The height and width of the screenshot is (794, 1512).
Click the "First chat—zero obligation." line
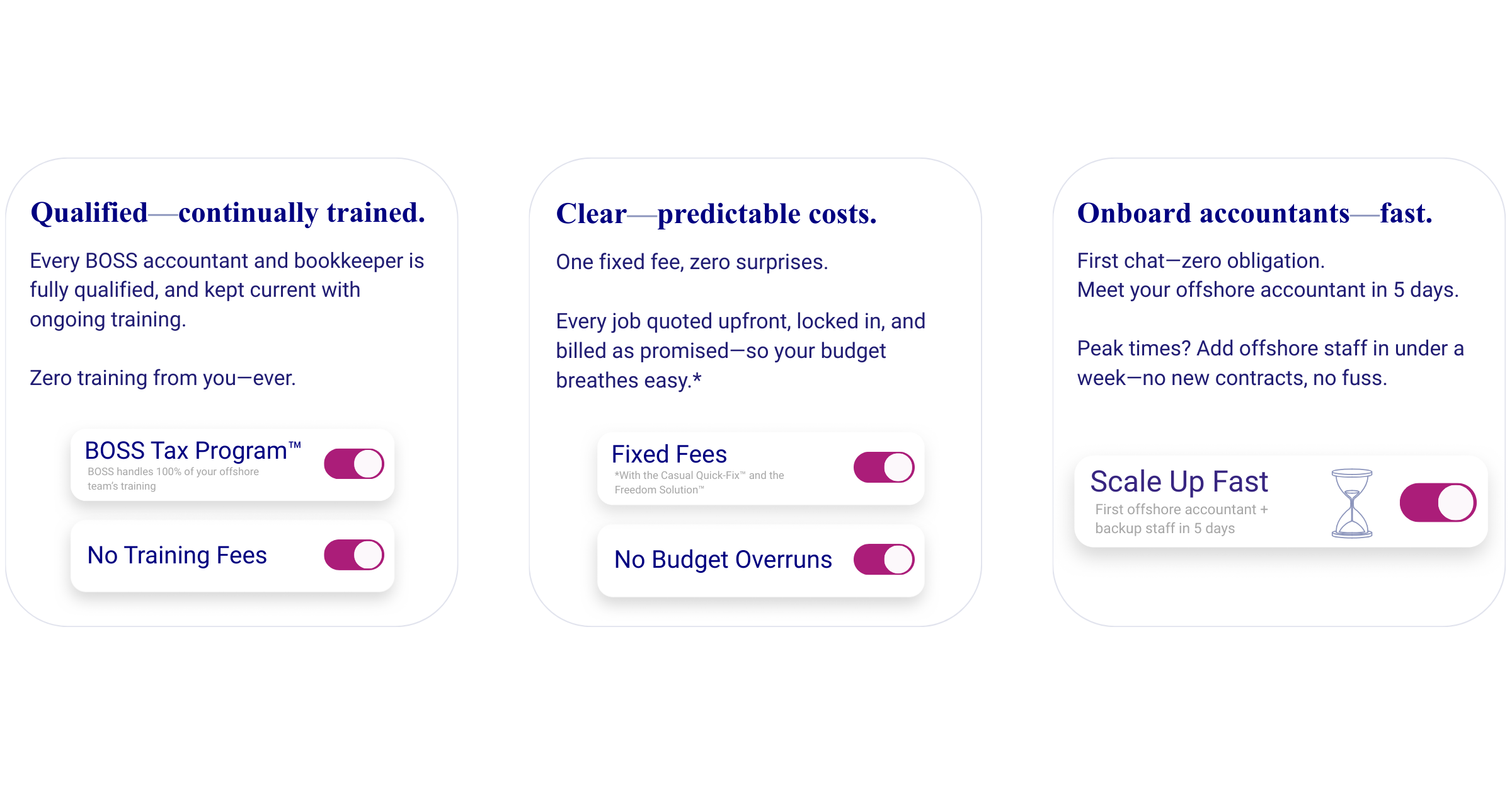(1201, 261)
